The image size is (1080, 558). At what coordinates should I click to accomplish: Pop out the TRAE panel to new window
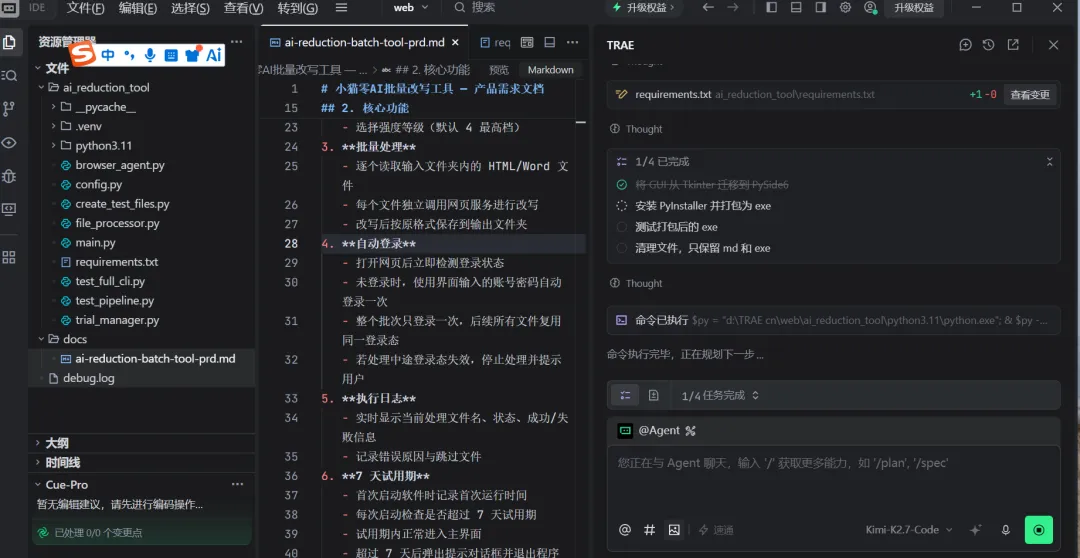coord(1013,45)
